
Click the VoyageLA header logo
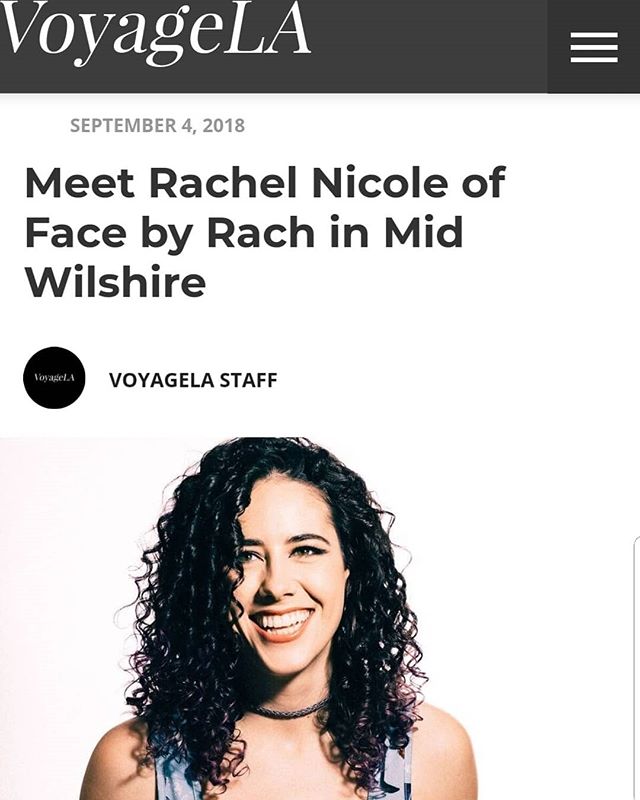click(x=155, y=32)
